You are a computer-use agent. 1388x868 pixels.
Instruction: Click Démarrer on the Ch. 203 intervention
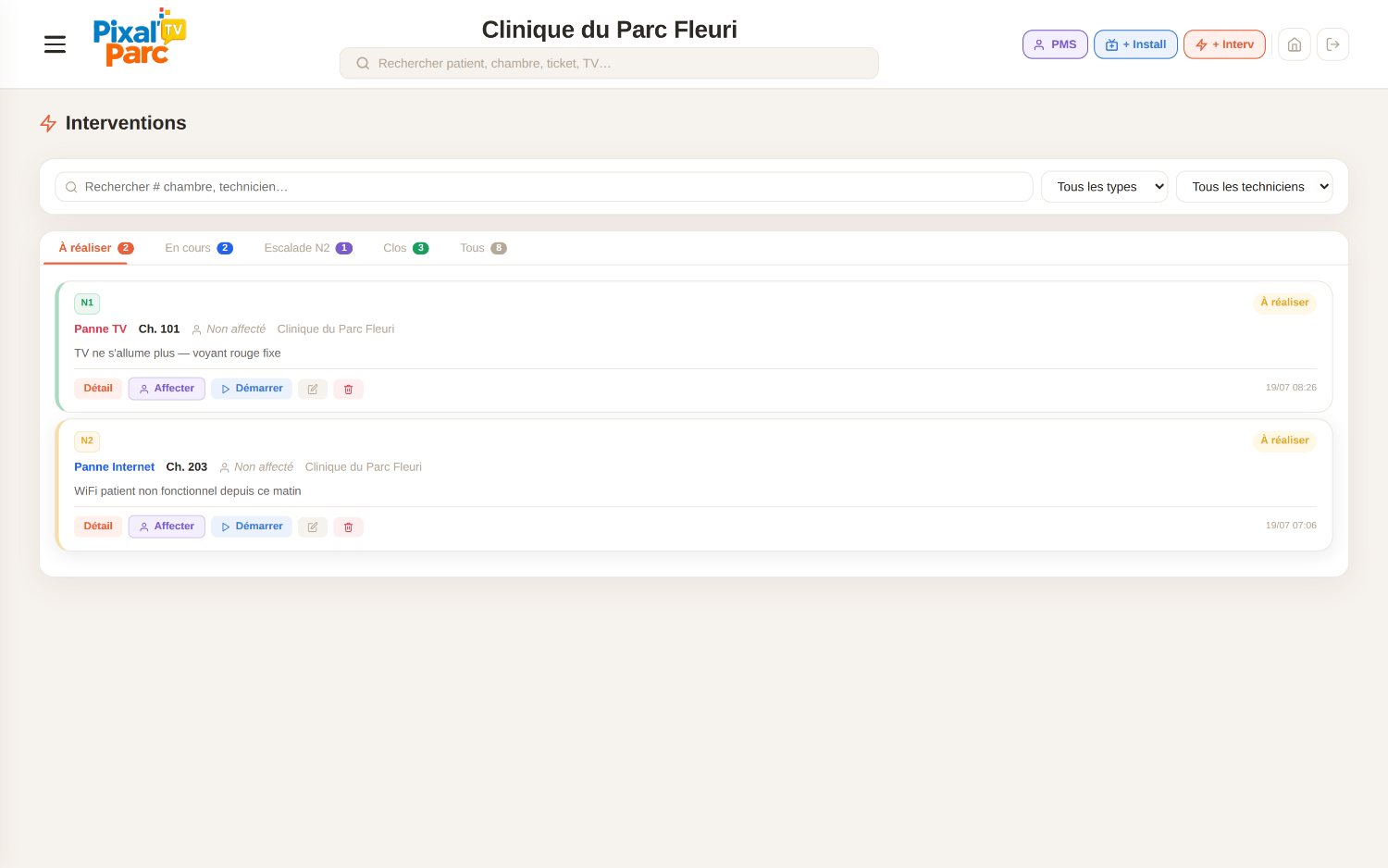point(252,527)
